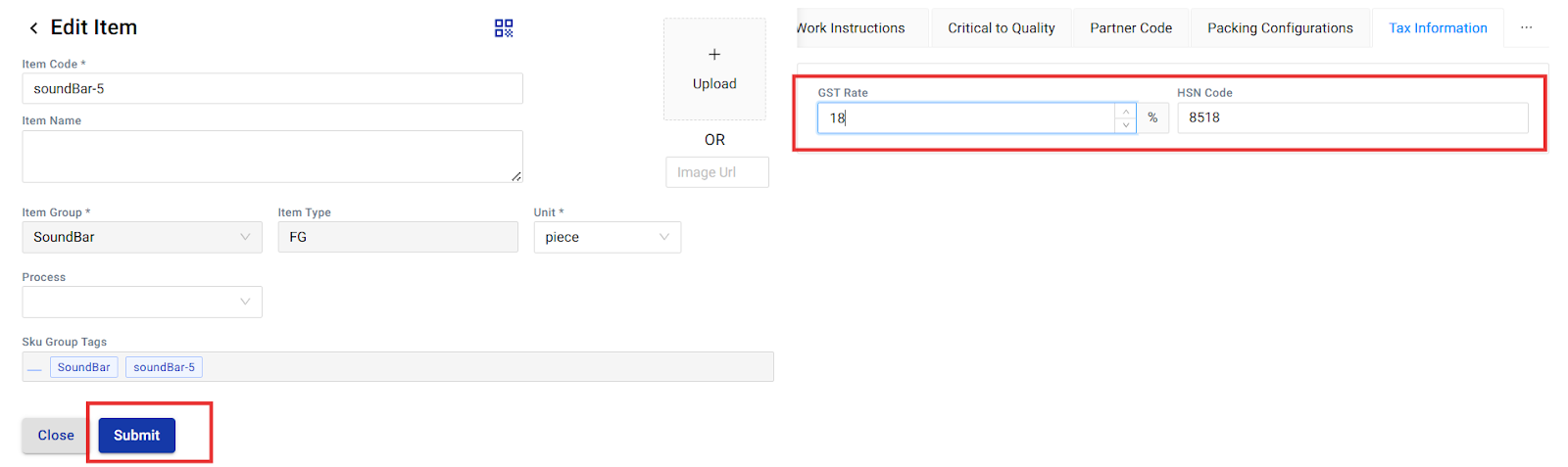Open the more tabs ellipsis
This screenshot has height=467, width=1568.
tap(1526, 28)
